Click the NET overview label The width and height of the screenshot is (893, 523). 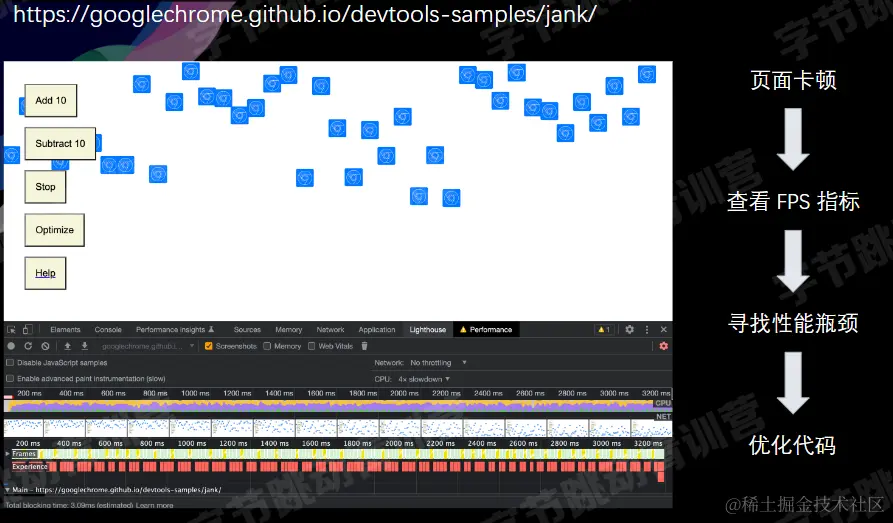tap(663, 416)
